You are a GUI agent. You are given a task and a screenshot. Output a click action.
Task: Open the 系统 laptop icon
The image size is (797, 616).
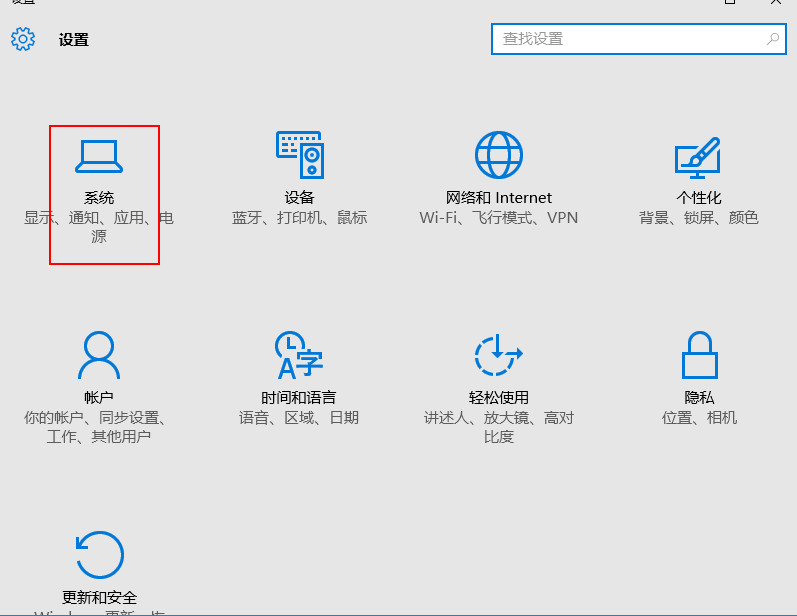pyautogui.click(x=99, y=156)
